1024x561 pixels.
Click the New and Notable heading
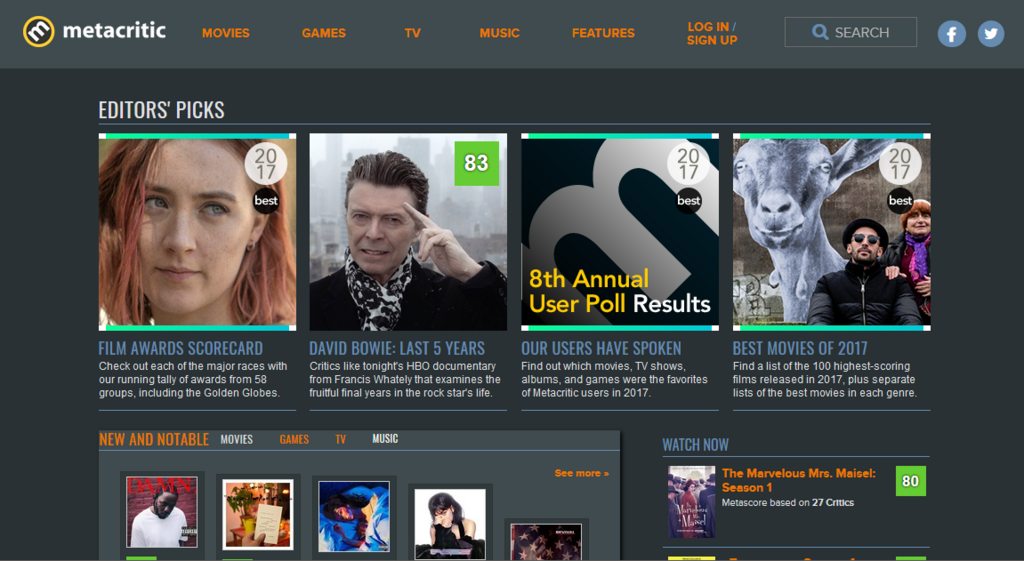[153, 440]
